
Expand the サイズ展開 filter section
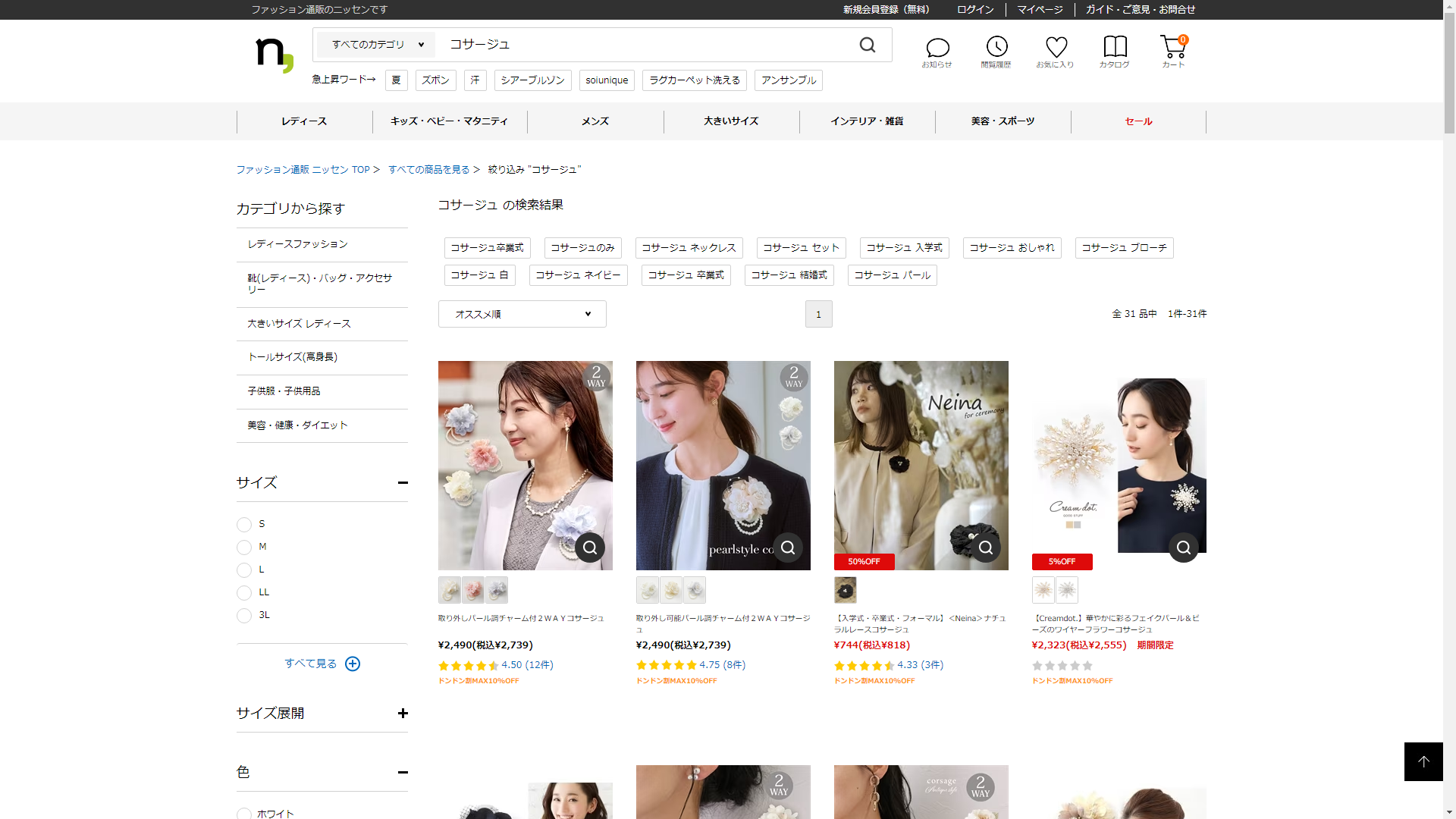coord(403,714)
